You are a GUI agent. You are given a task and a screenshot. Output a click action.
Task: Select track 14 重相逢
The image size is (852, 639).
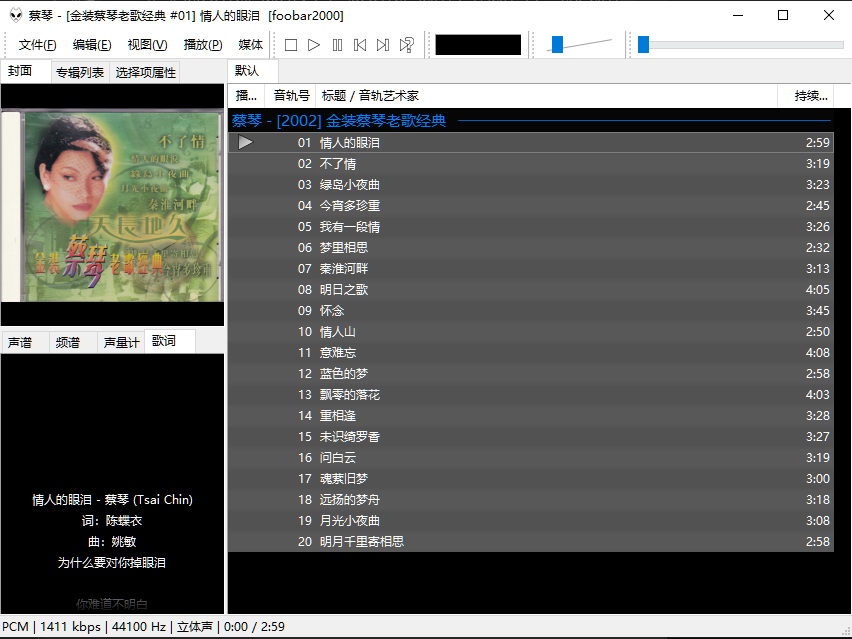click(531, 416)
